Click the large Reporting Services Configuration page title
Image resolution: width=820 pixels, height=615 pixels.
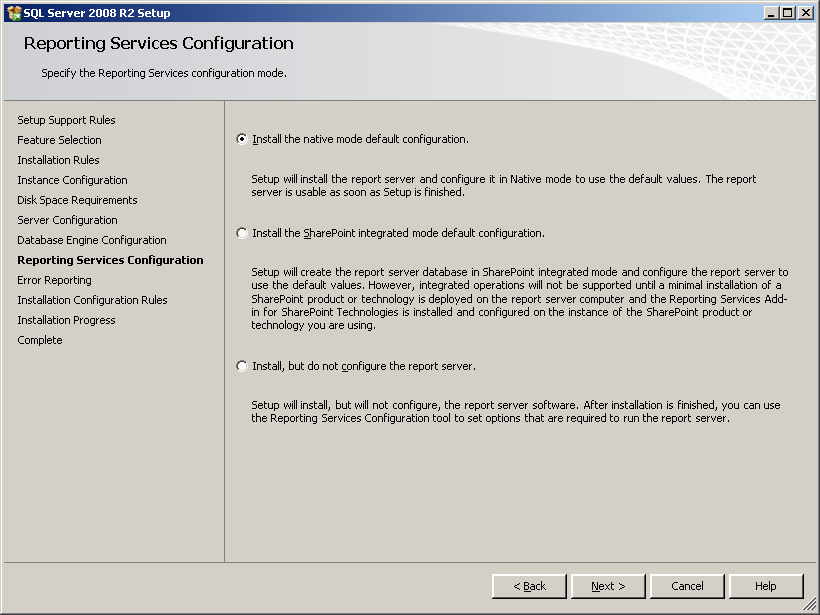pos(158,43)
